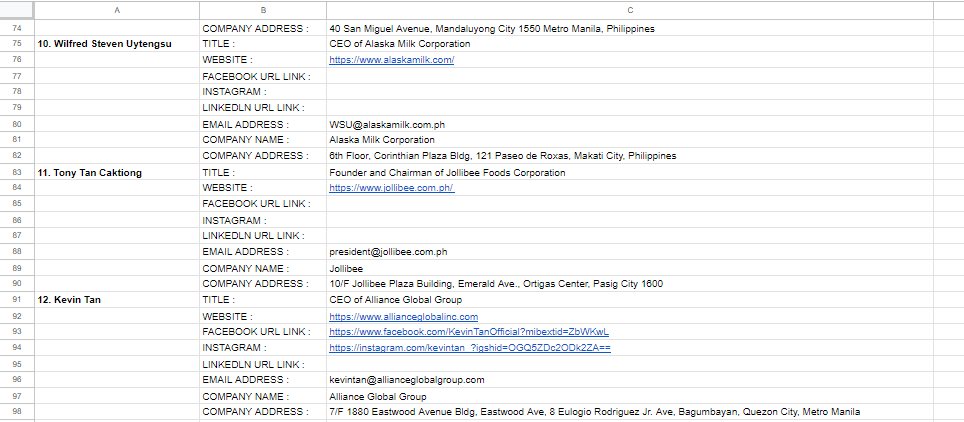
Task: Select "INSTAGRAM :" label in row 78
Action: point(263,92)
